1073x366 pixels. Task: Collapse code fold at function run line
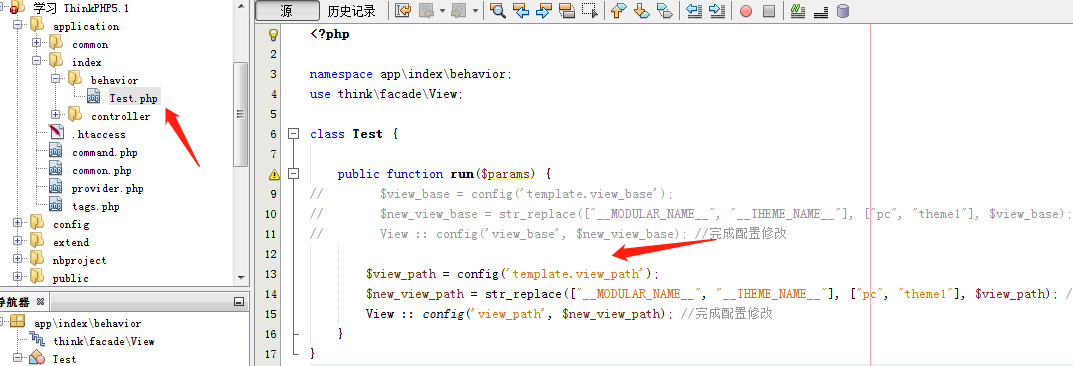click(294, 174)
